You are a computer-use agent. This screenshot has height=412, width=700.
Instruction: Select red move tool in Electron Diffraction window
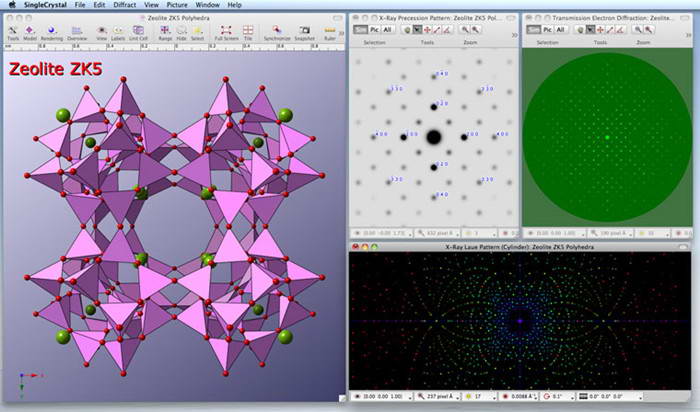tap(600, 29)
